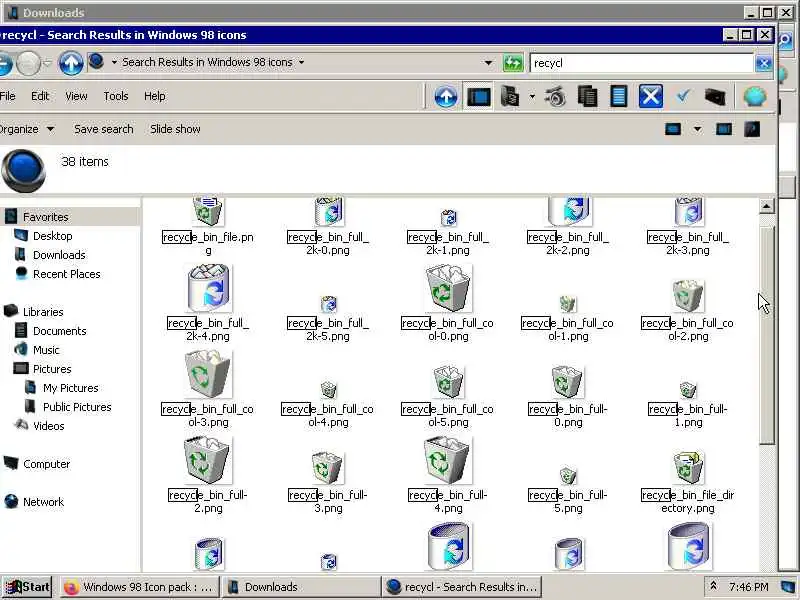800x600 pixels.
Task: Open the Videos library
Action: click(x=48, y=426)
